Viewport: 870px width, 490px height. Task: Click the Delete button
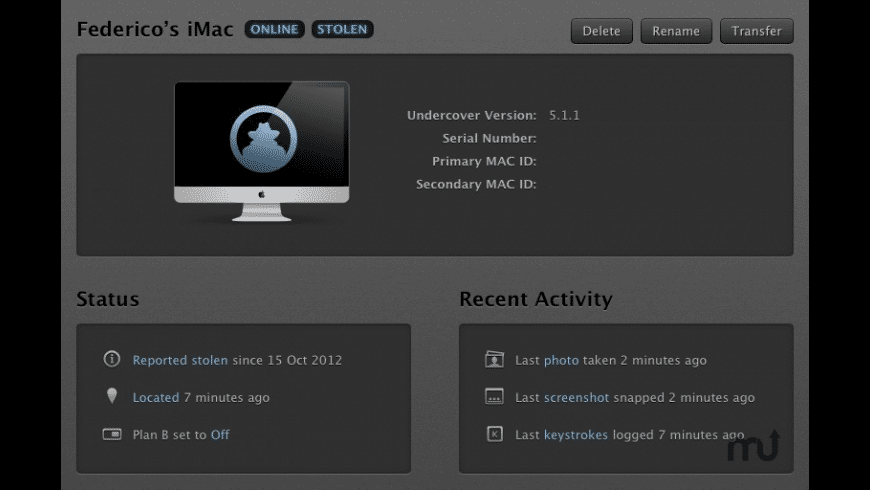click(x=601, y=31)
